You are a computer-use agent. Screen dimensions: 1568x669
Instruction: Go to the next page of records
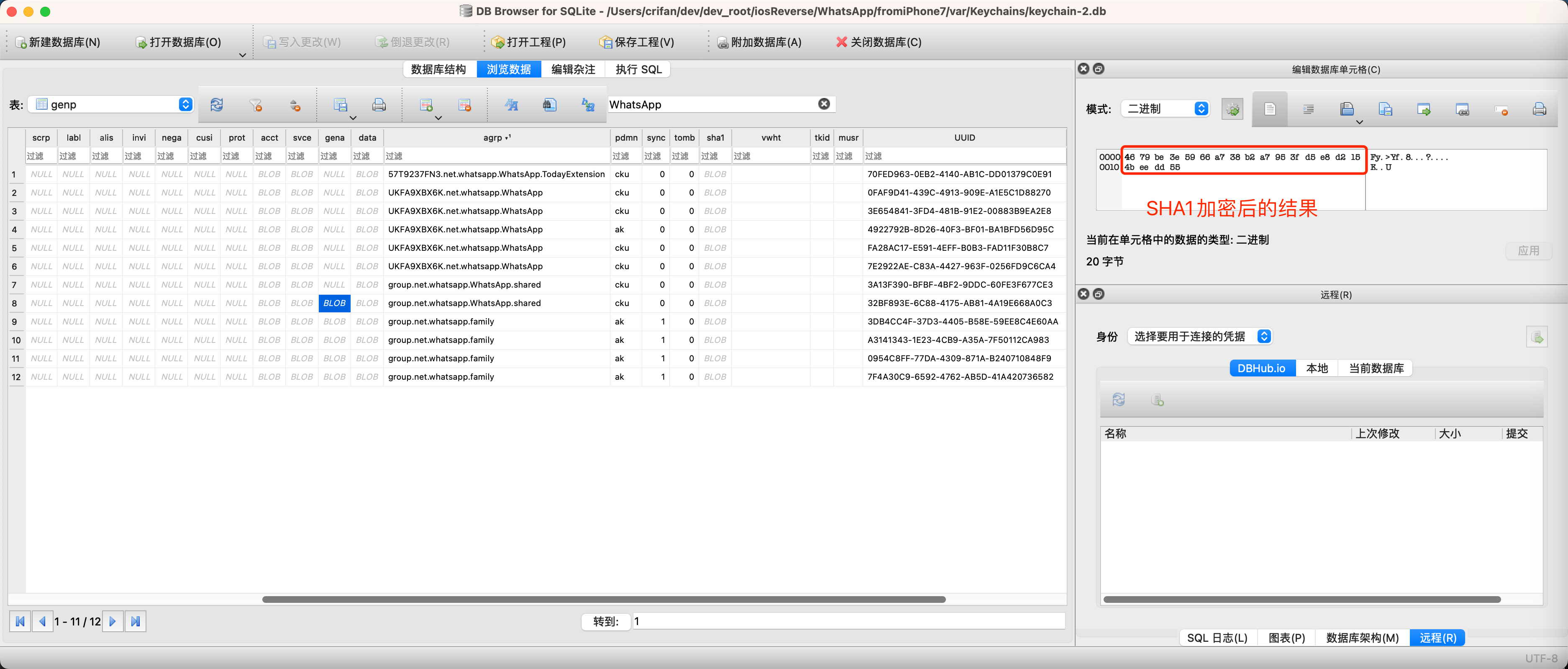(113, 621)
